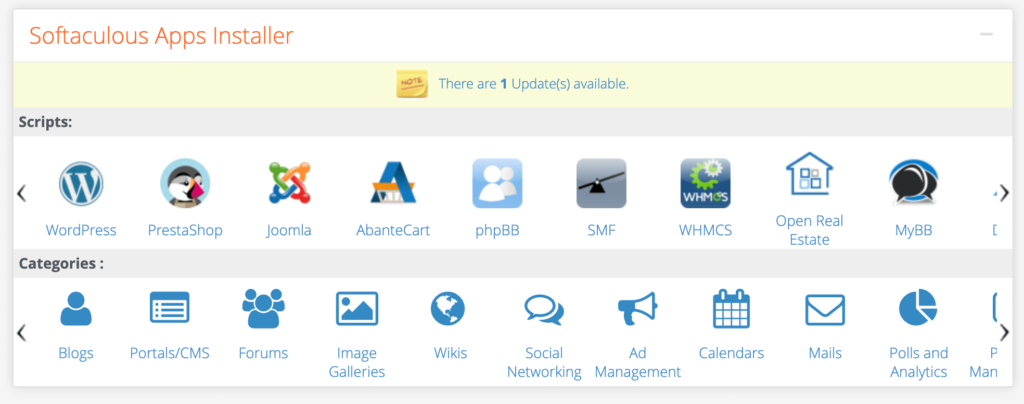Click the Ad Management text label
Image resolution: width=1024 pixels, height=404 pixels.
(x=637, y=363)
